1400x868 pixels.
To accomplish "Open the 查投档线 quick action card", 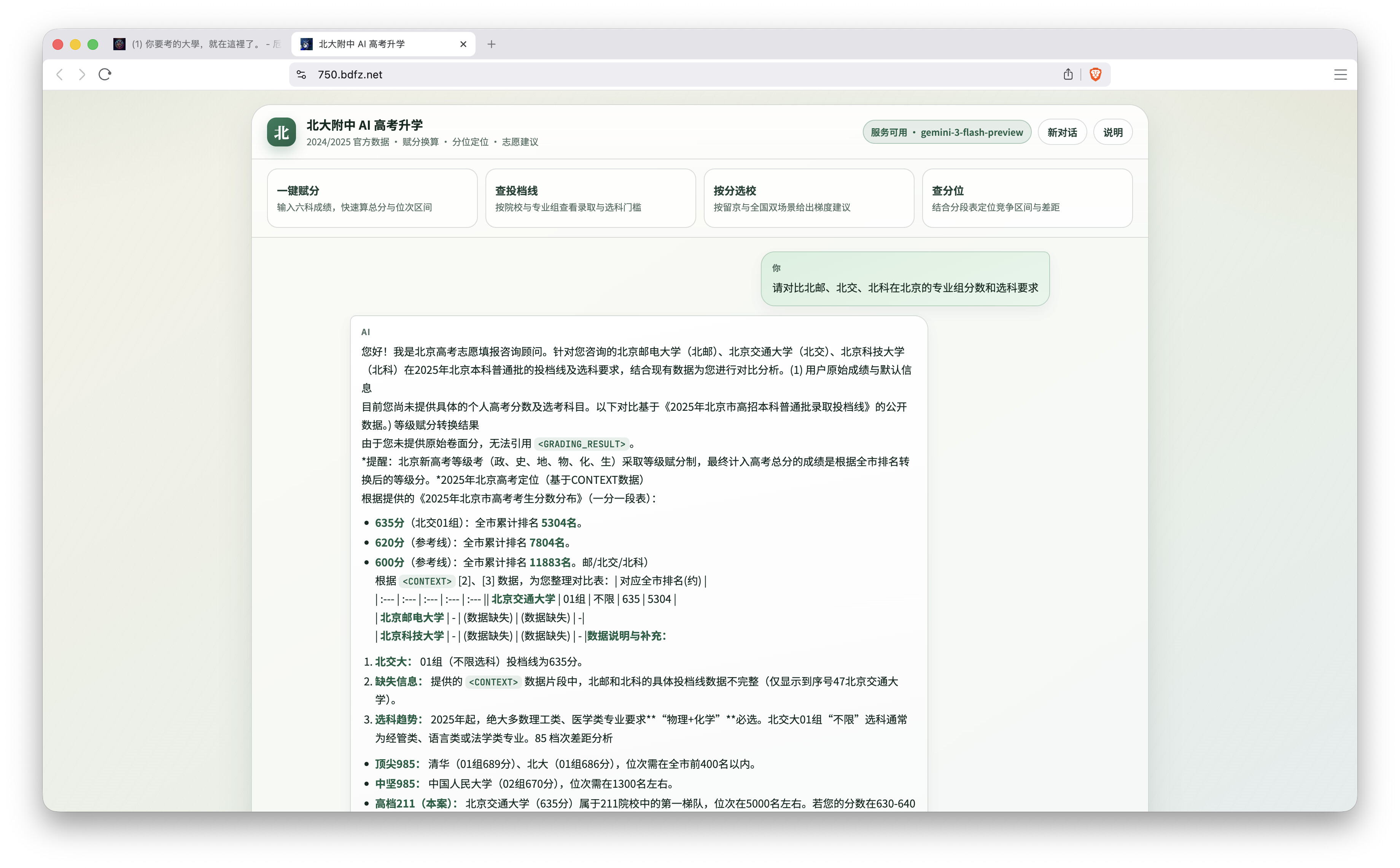I will click(590, 198).
